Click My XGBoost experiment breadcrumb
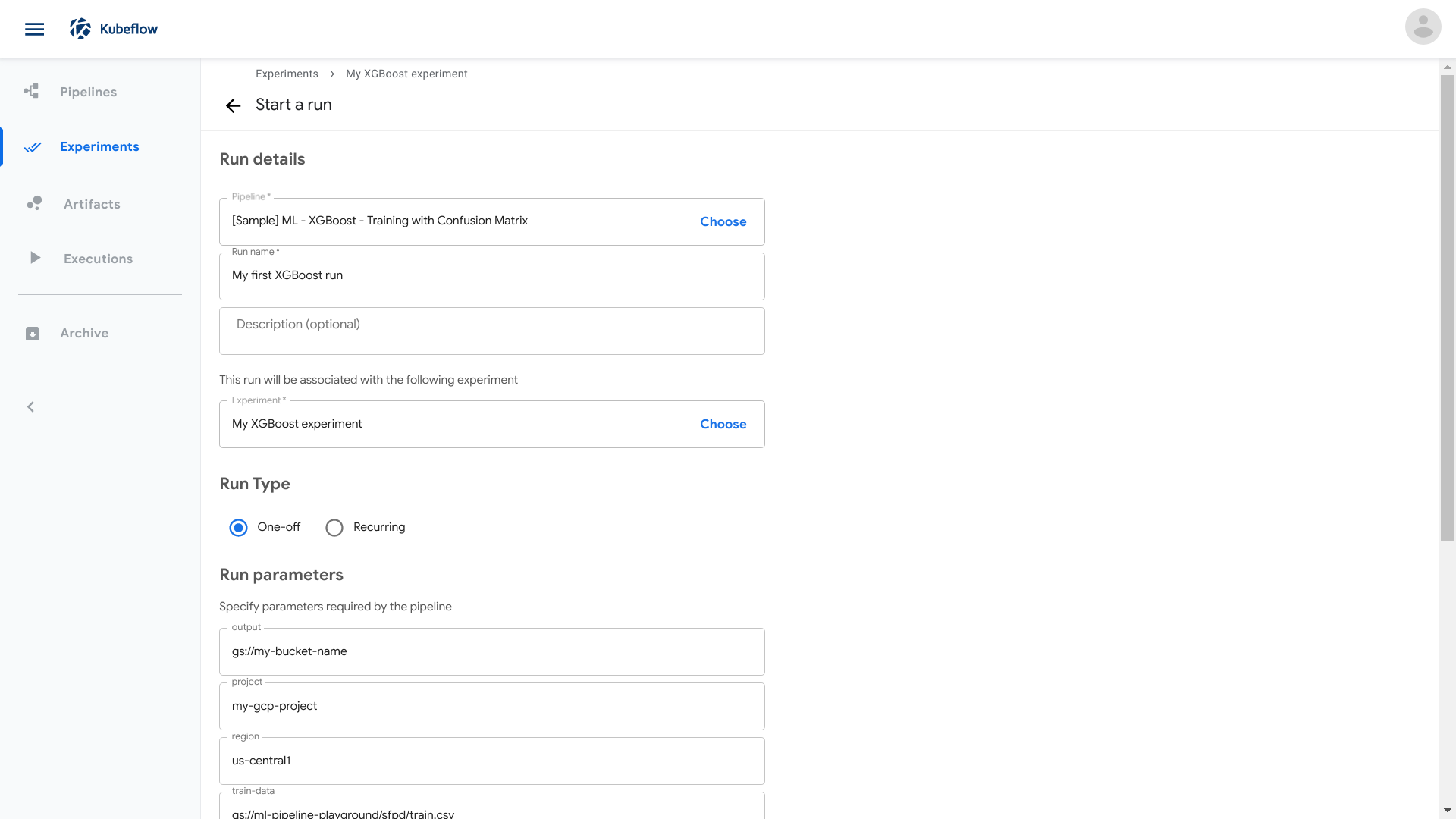This screenshot has height=819, width=1456. point(406,74)
